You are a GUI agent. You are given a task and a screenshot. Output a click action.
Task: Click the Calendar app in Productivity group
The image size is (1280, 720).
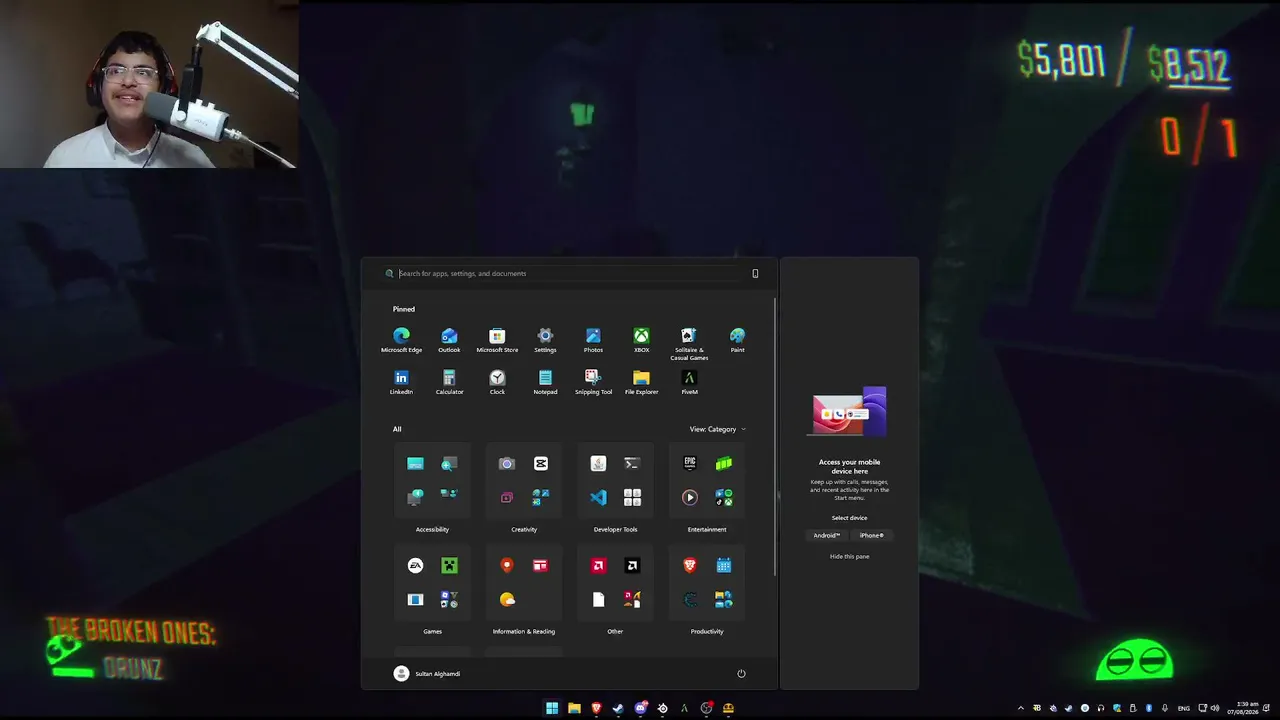pos(723,565)
